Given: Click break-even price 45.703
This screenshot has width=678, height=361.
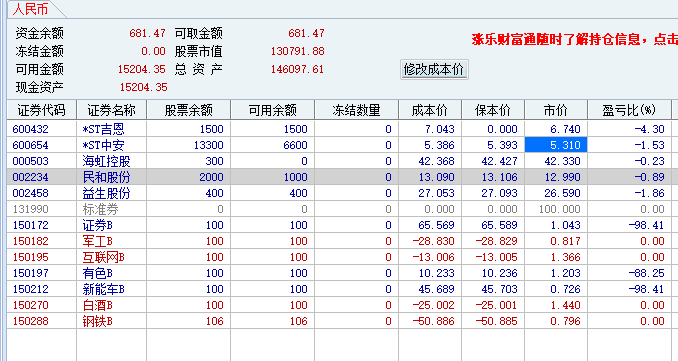Looking at the screenshot, I should pyautogui.click(x=499, y=289).
